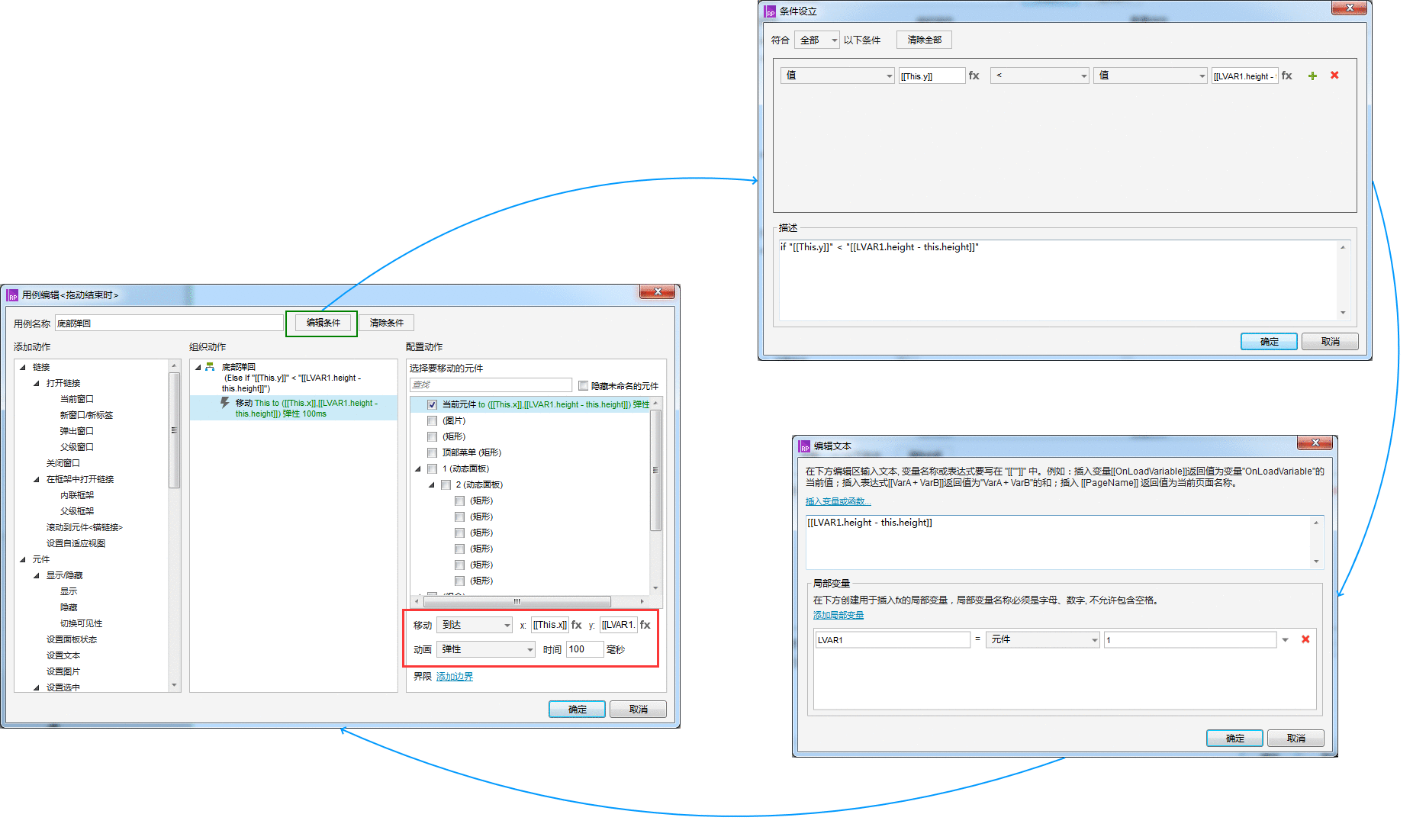This screenshot has width=1413, height=840.
Task: Collapse the 链接 tree node
Action: coord(23,367)
